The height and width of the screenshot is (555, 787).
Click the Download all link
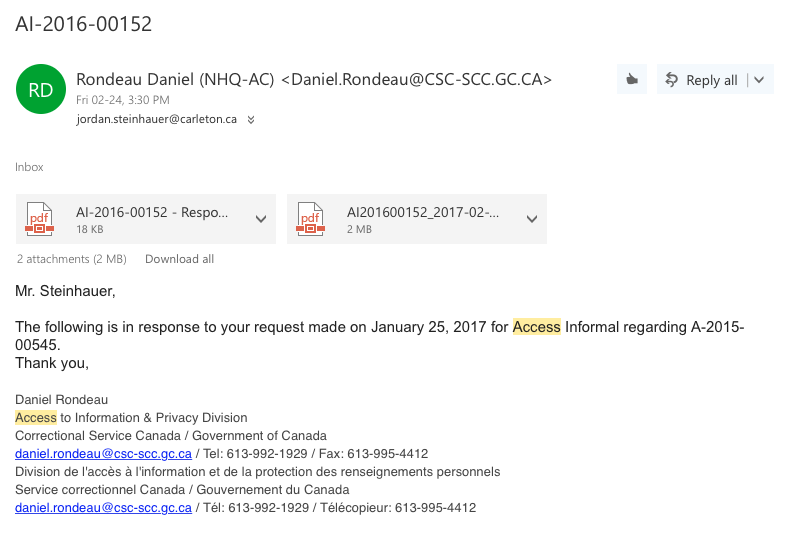[179, 259]
